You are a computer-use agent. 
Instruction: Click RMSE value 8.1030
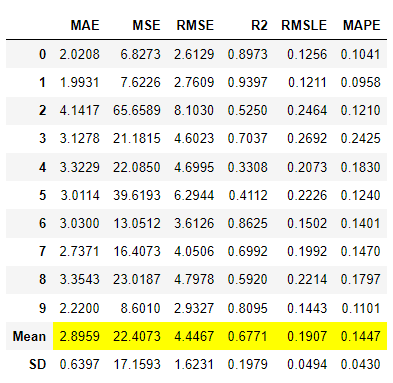[194, 110]
